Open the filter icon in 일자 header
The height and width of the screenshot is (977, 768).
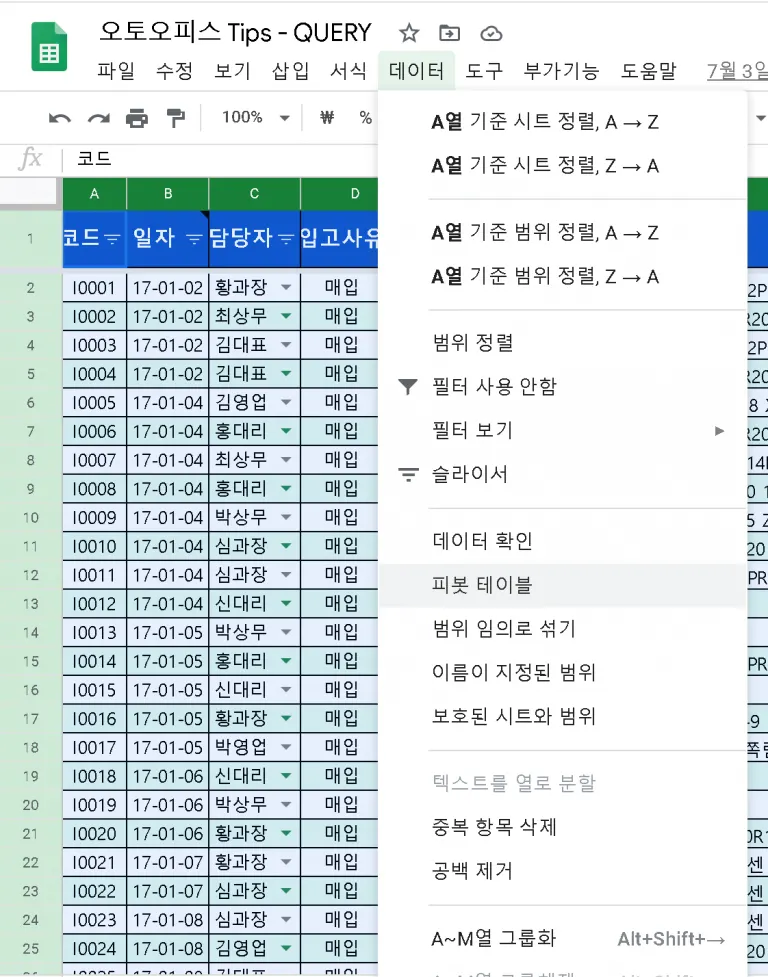[x=194, y=239]
